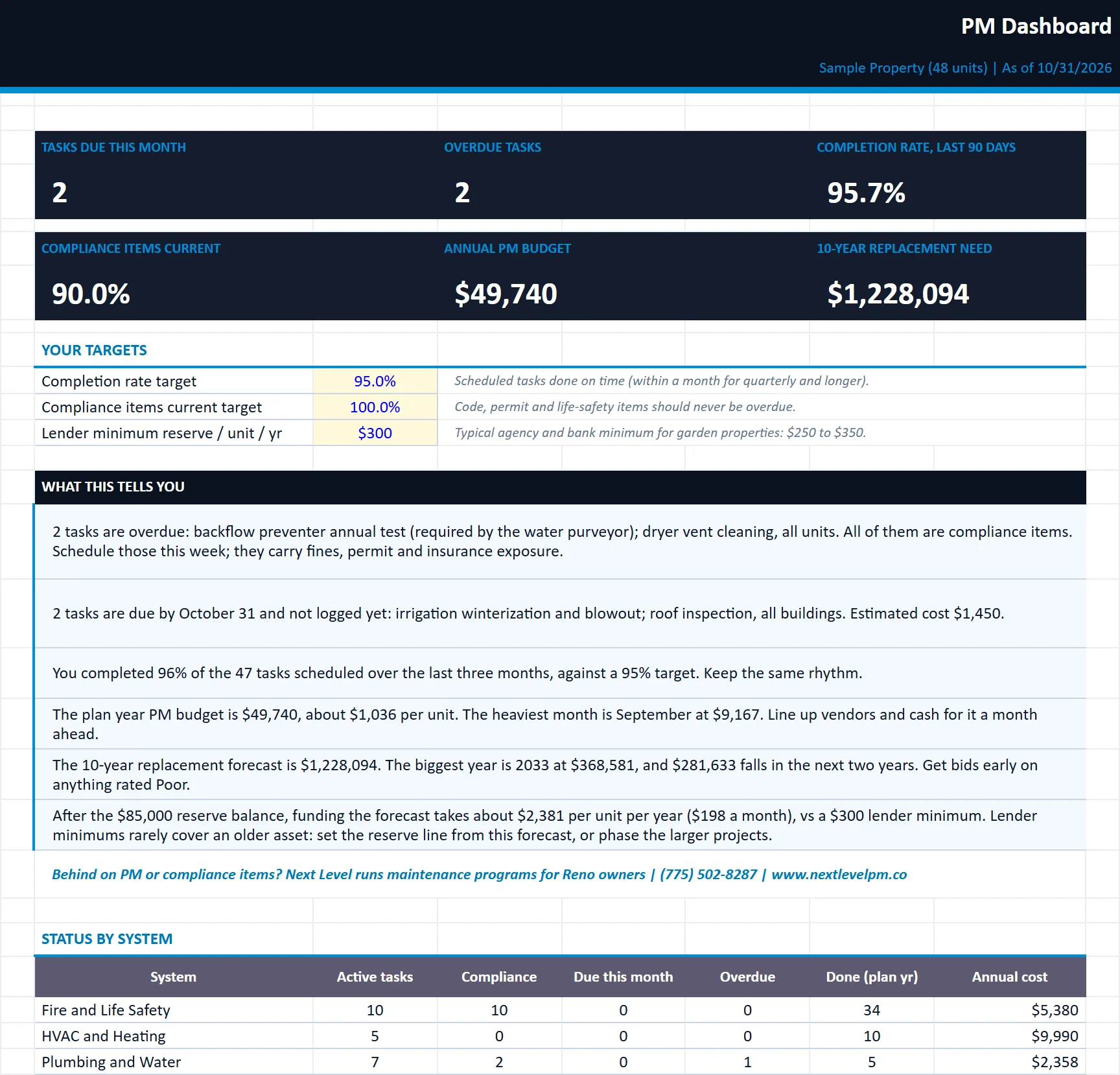Click the 'Active tasks' column header
This screenshot has height=1075, width=1120.
(375, 977)
